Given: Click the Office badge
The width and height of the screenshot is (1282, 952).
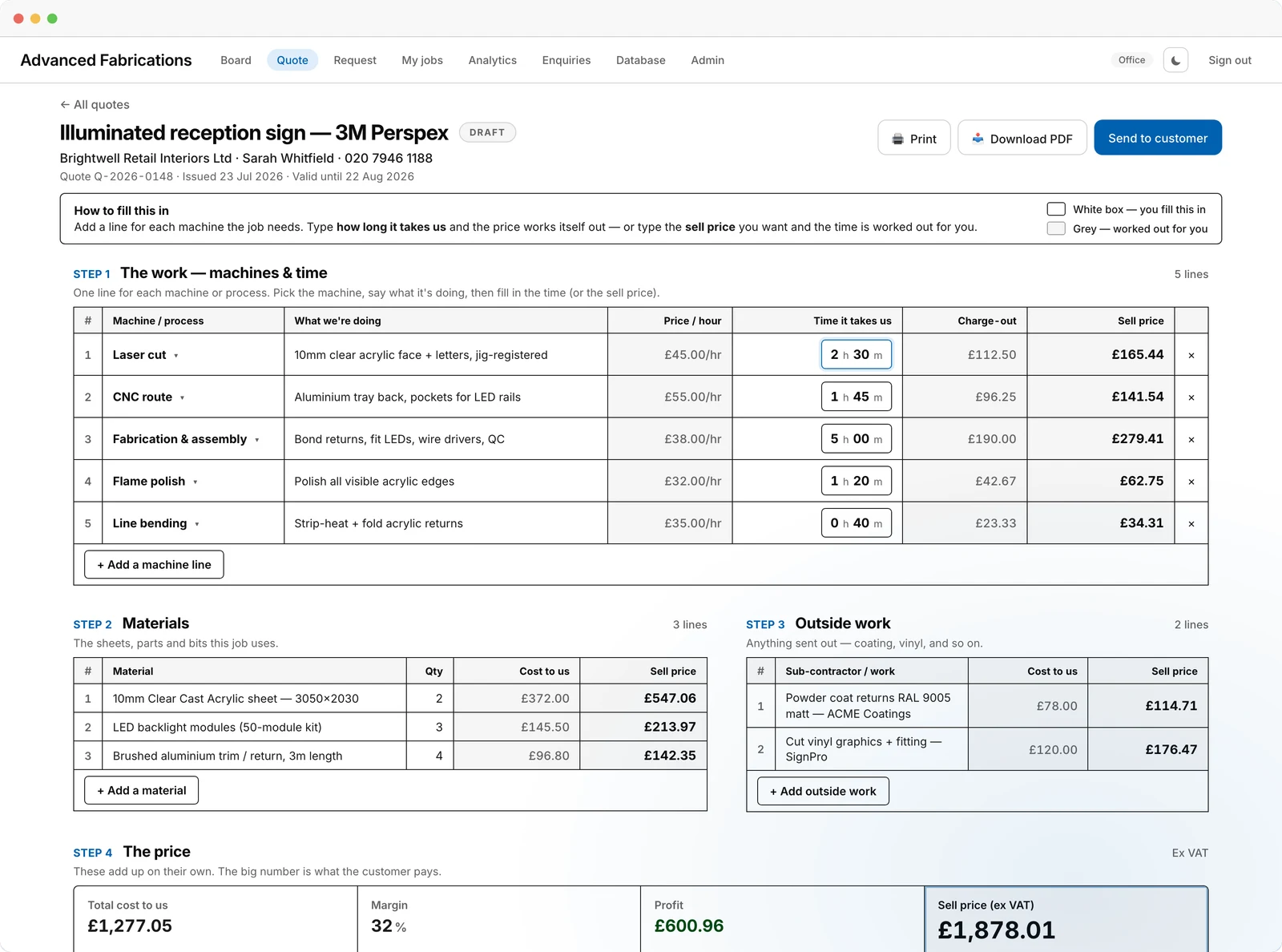Looking at the screenshot, I should click(1131, 60).
